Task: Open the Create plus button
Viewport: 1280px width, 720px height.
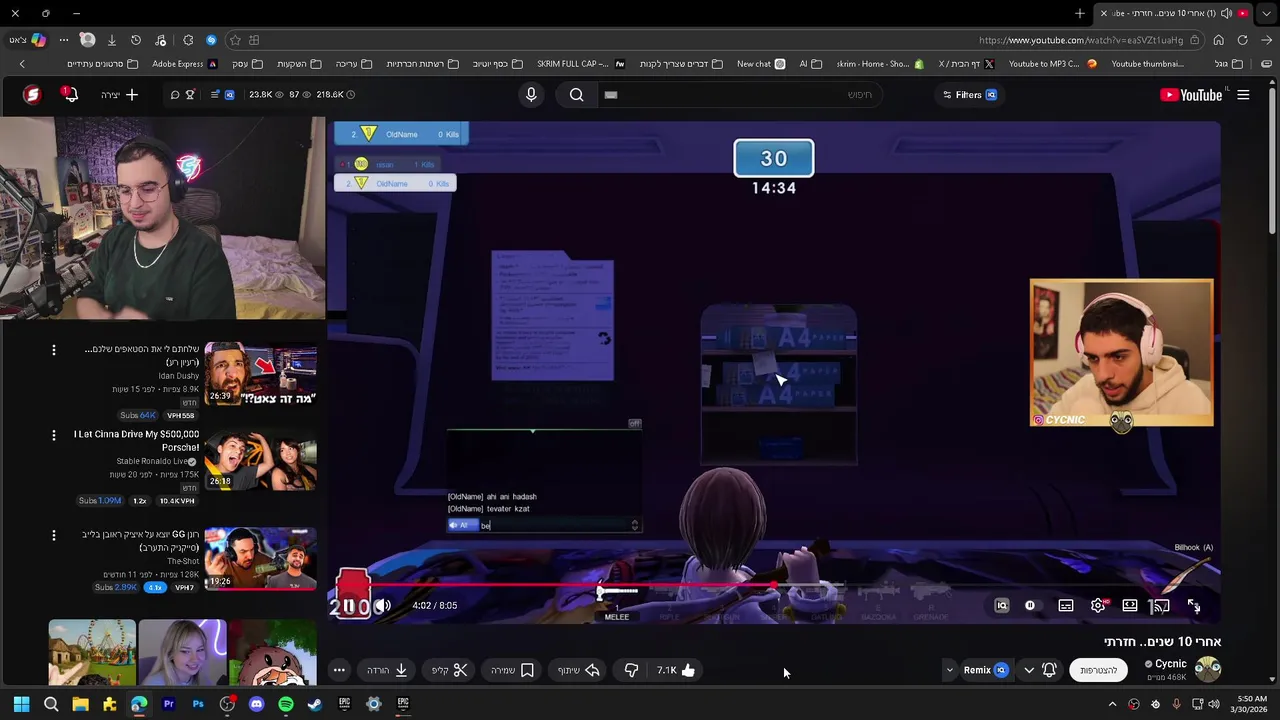Action: (120, 95)
